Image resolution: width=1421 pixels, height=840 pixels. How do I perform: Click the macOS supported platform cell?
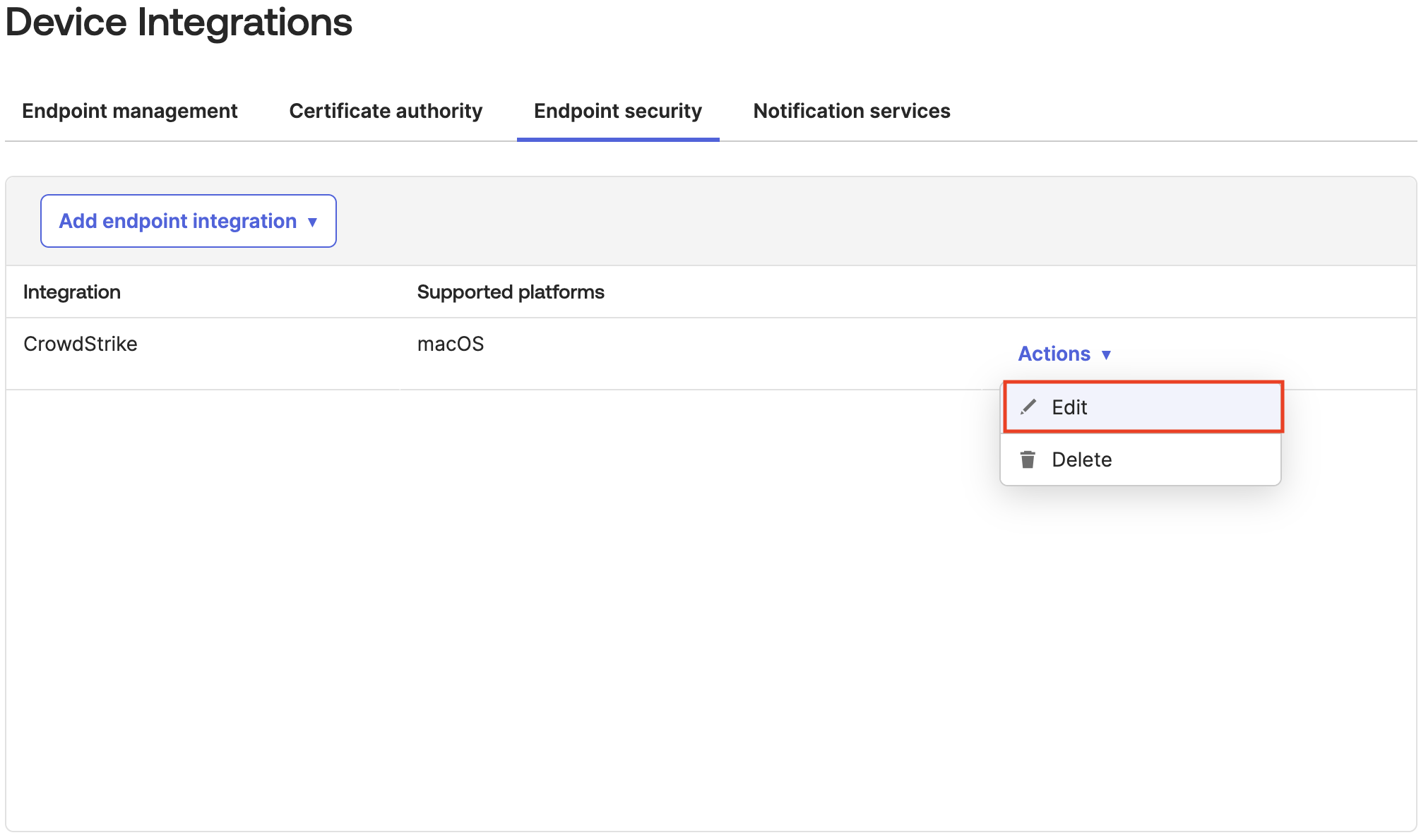point(451,344)
